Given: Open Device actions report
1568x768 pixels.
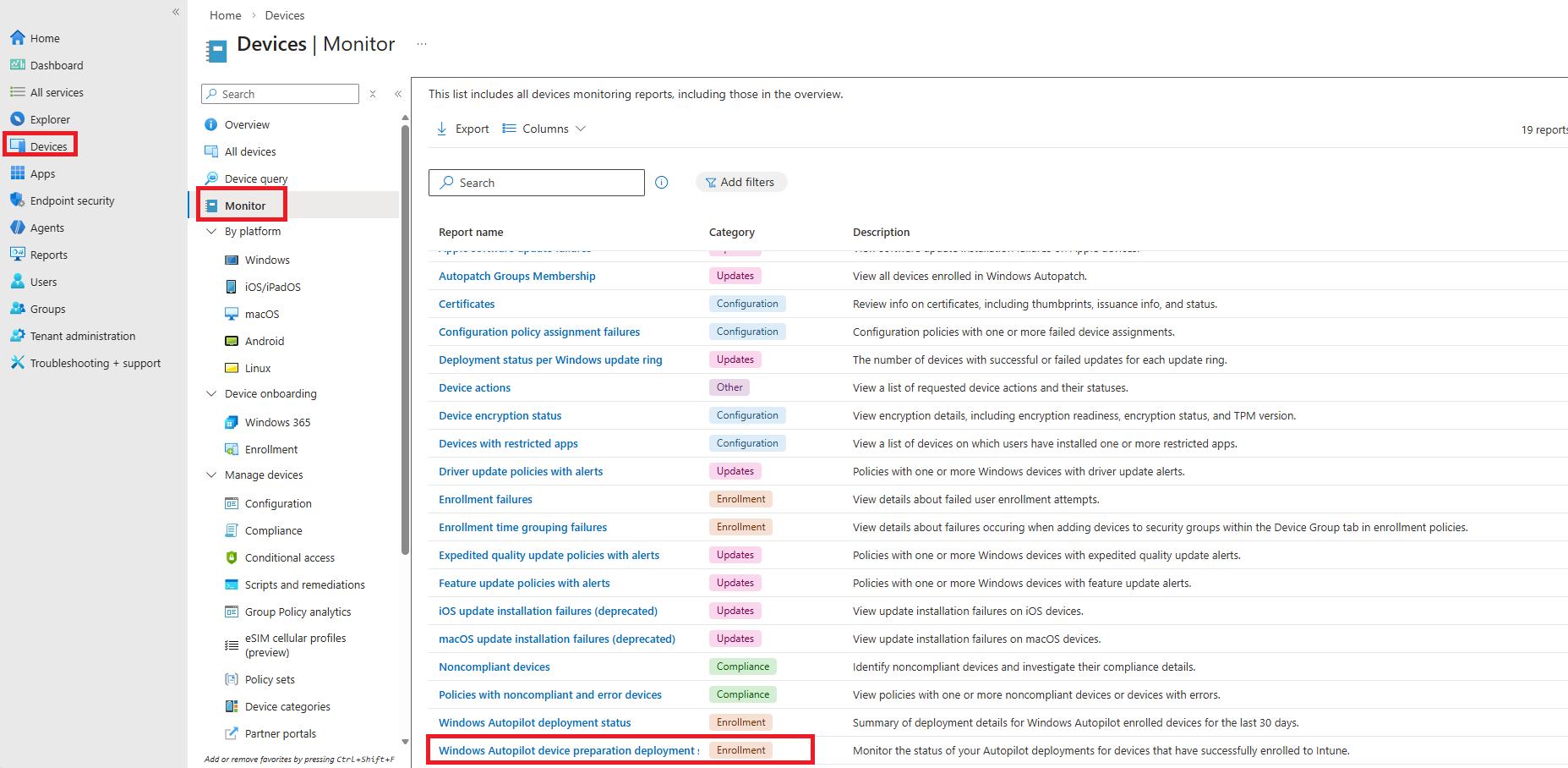Looking at the screenshot, I should pos(475,387).
